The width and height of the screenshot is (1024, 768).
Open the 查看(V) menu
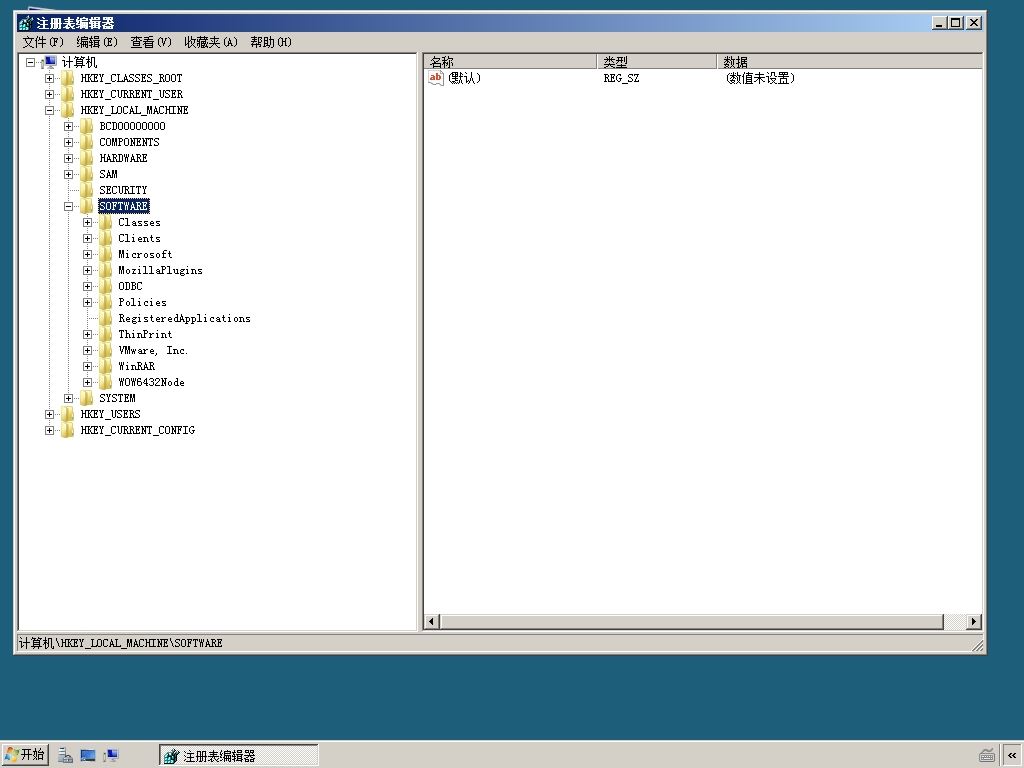pyautogui.click(x=151, y=42)
